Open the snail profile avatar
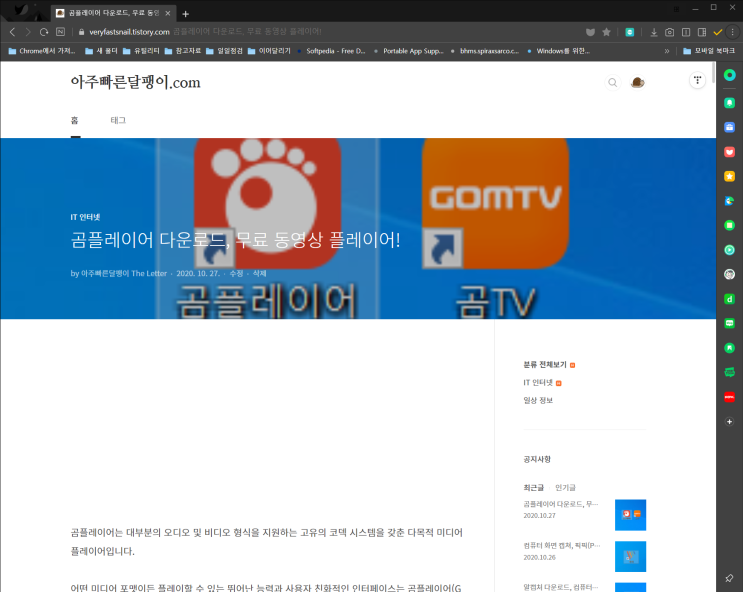 pyautogui.click(x=637, y=82)
